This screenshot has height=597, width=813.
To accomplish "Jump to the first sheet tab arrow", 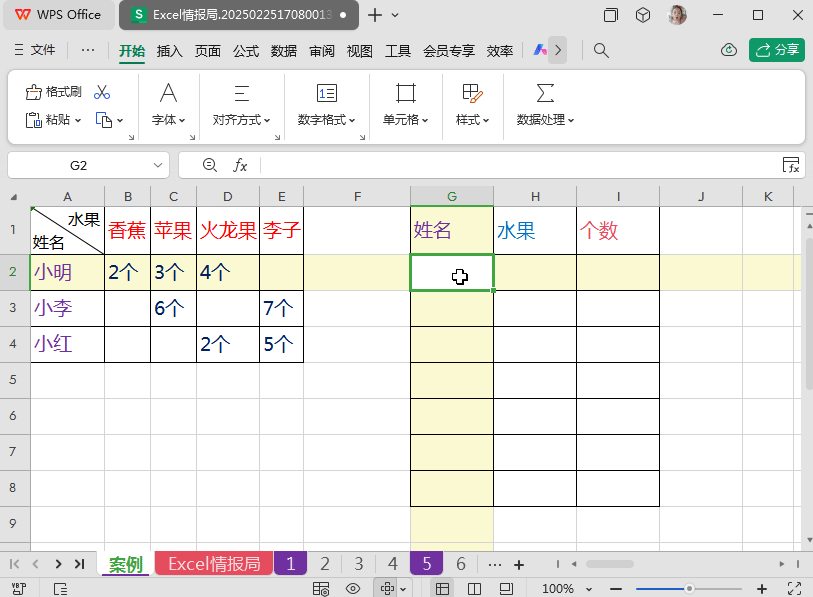I will [15, 564].
